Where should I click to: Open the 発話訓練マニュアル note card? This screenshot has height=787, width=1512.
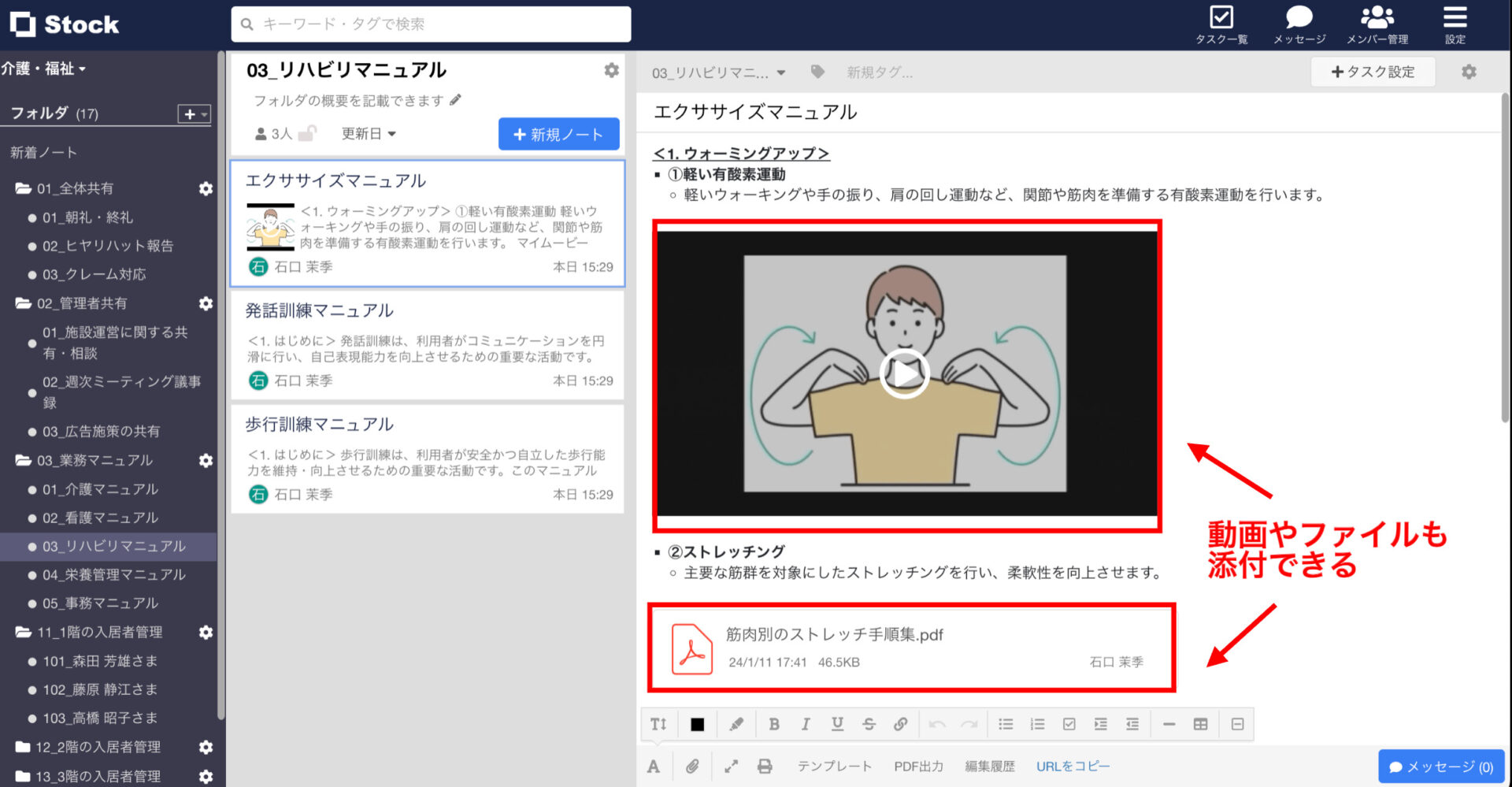(428, 345)
